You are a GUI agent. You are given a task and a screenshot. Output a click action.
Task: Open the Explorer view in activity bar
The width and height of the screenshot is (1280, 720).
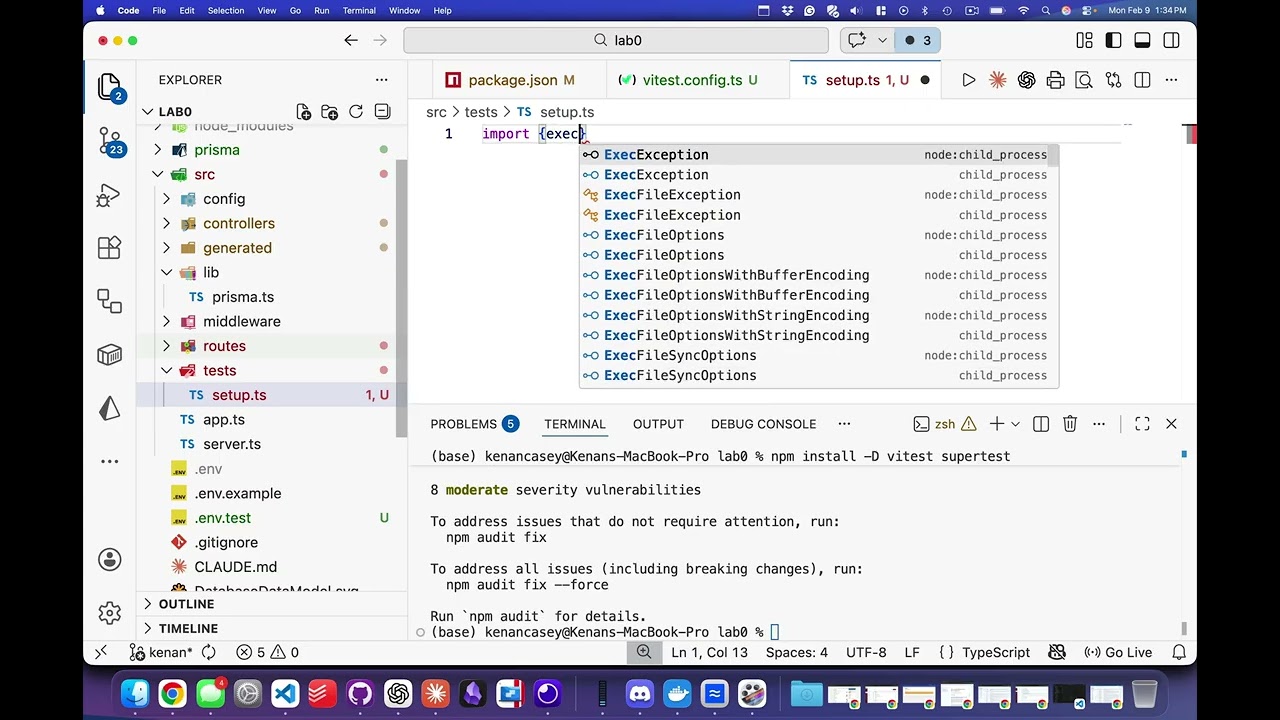pyautogui.click(x=110, y=87)
